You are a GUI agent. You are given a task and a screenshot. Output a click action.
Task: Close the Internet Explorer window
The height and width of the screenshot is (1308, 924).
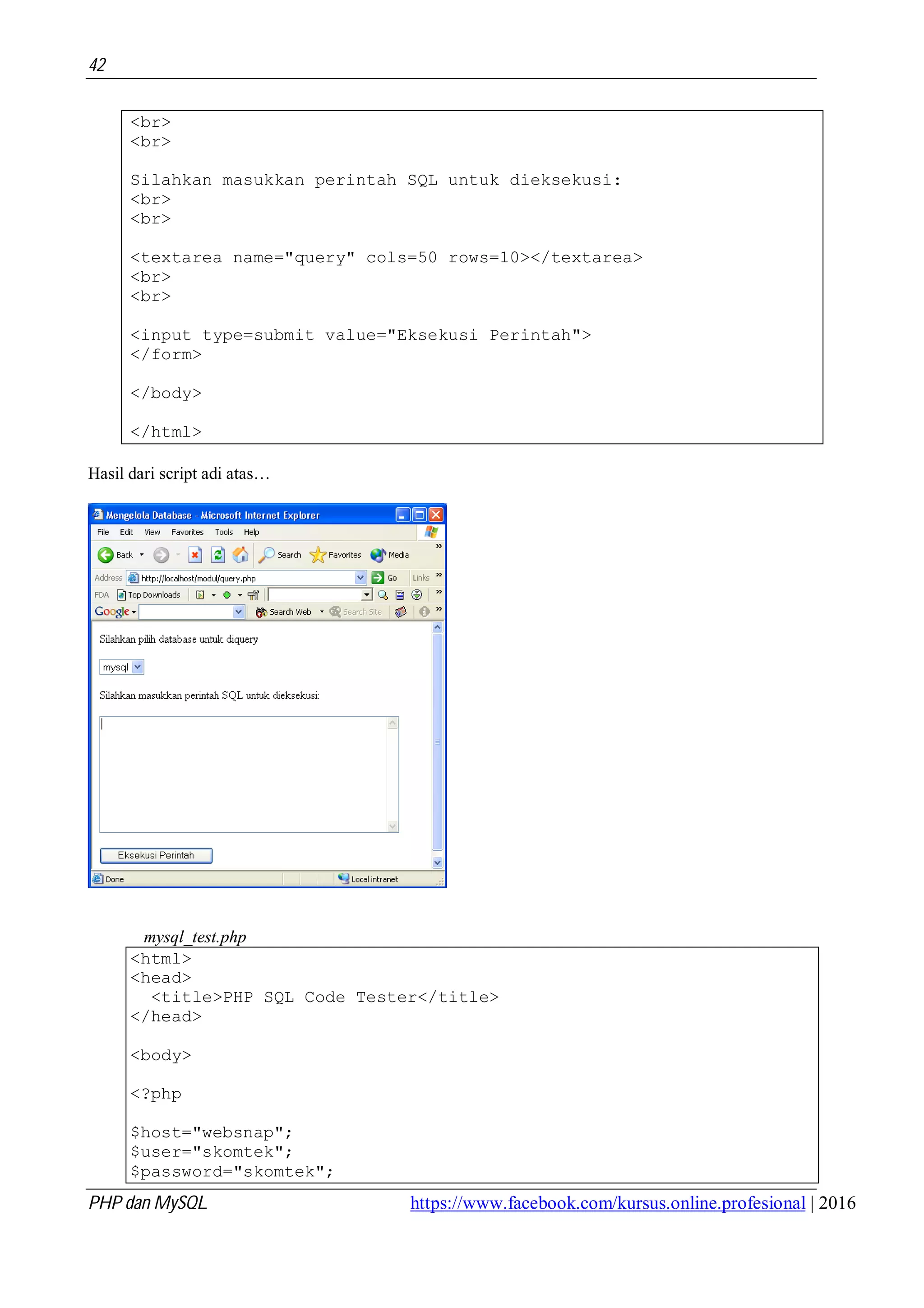(x=435, y=515)
